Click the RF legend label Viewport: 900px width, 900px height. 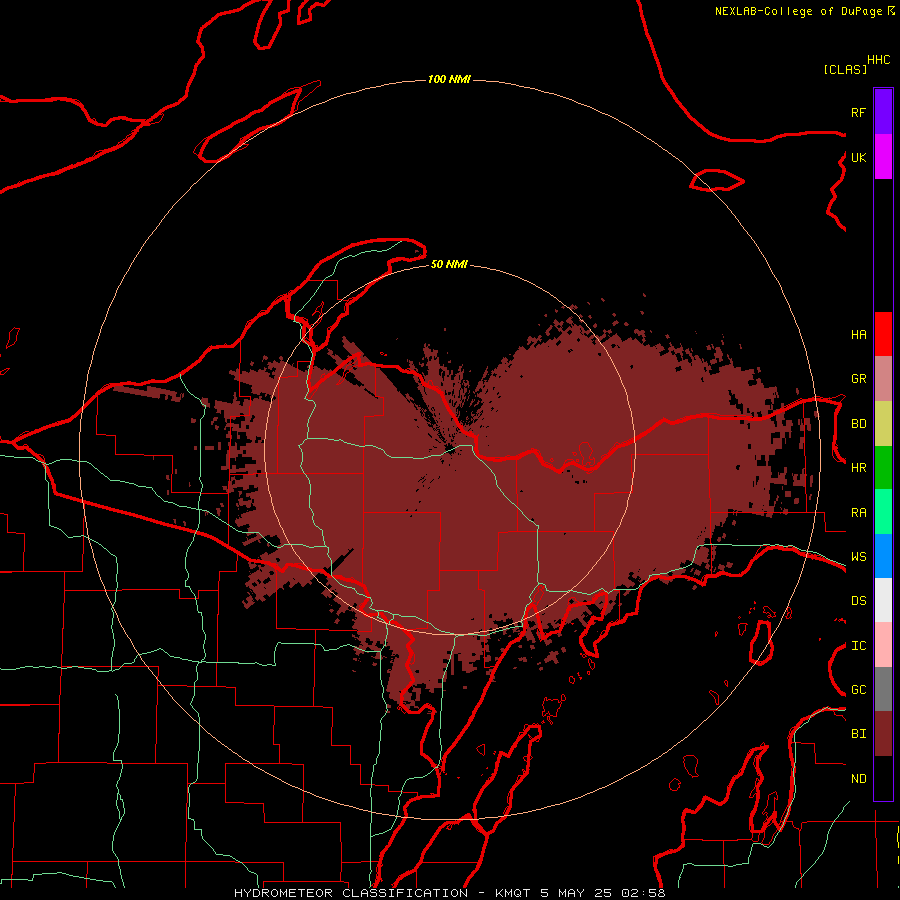[858, 112]
